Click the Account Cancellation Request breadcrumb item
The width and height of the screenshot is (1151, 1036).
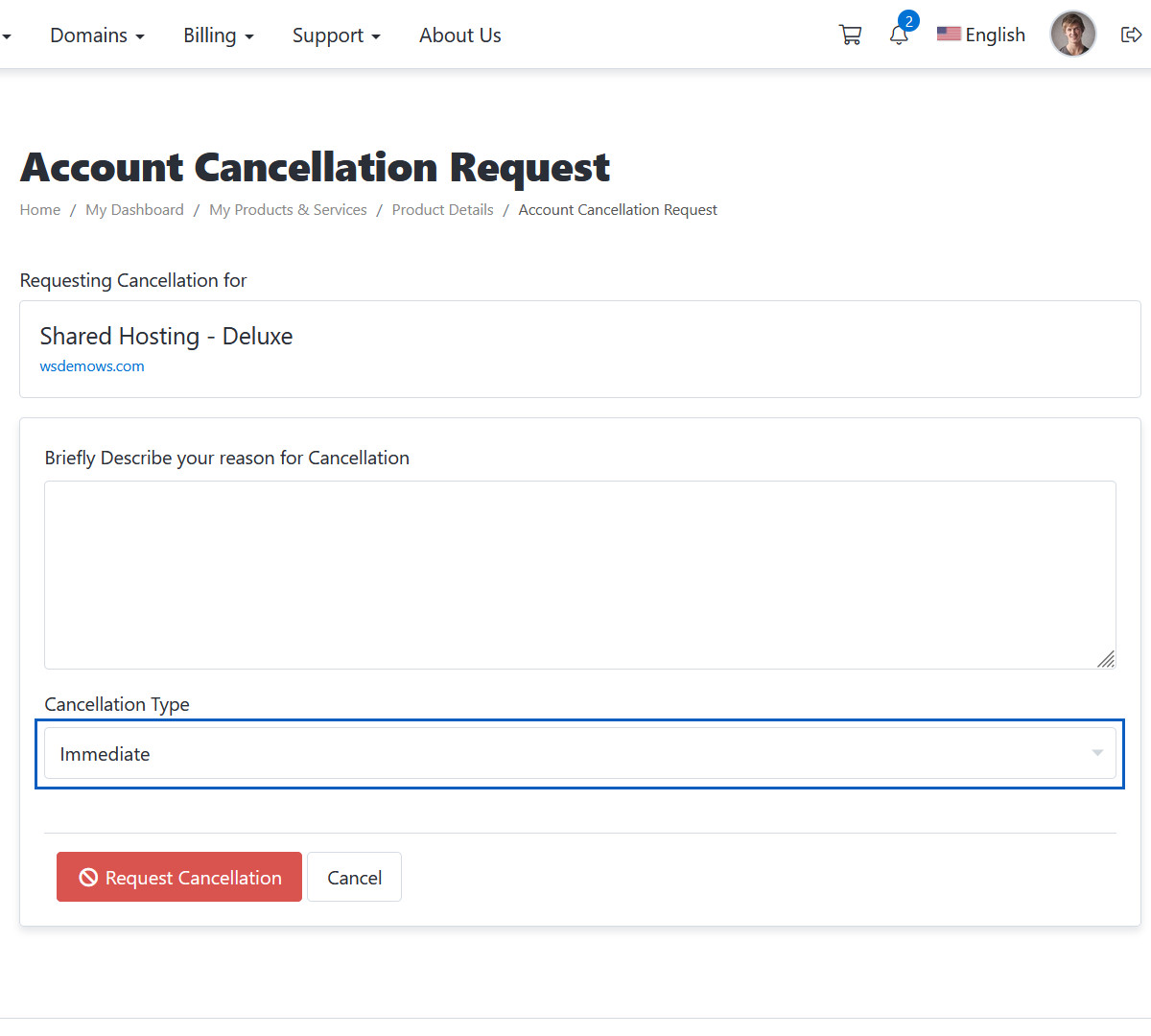coord(618,210)
